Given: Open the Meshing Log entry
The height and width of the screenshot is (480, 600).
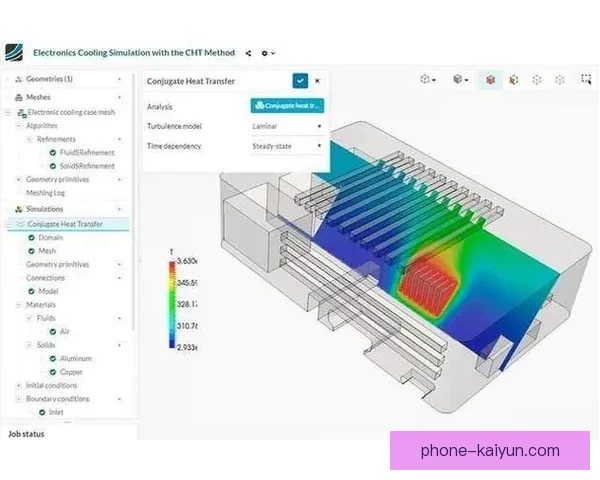Looking at the screenshot, I should click(x=44, y=194).
